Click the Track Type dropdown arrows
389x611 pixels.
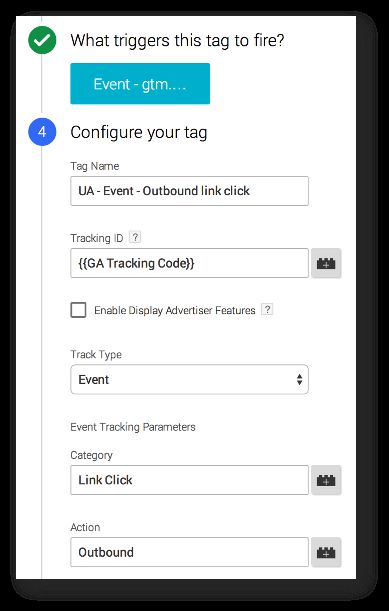point(299,379)
